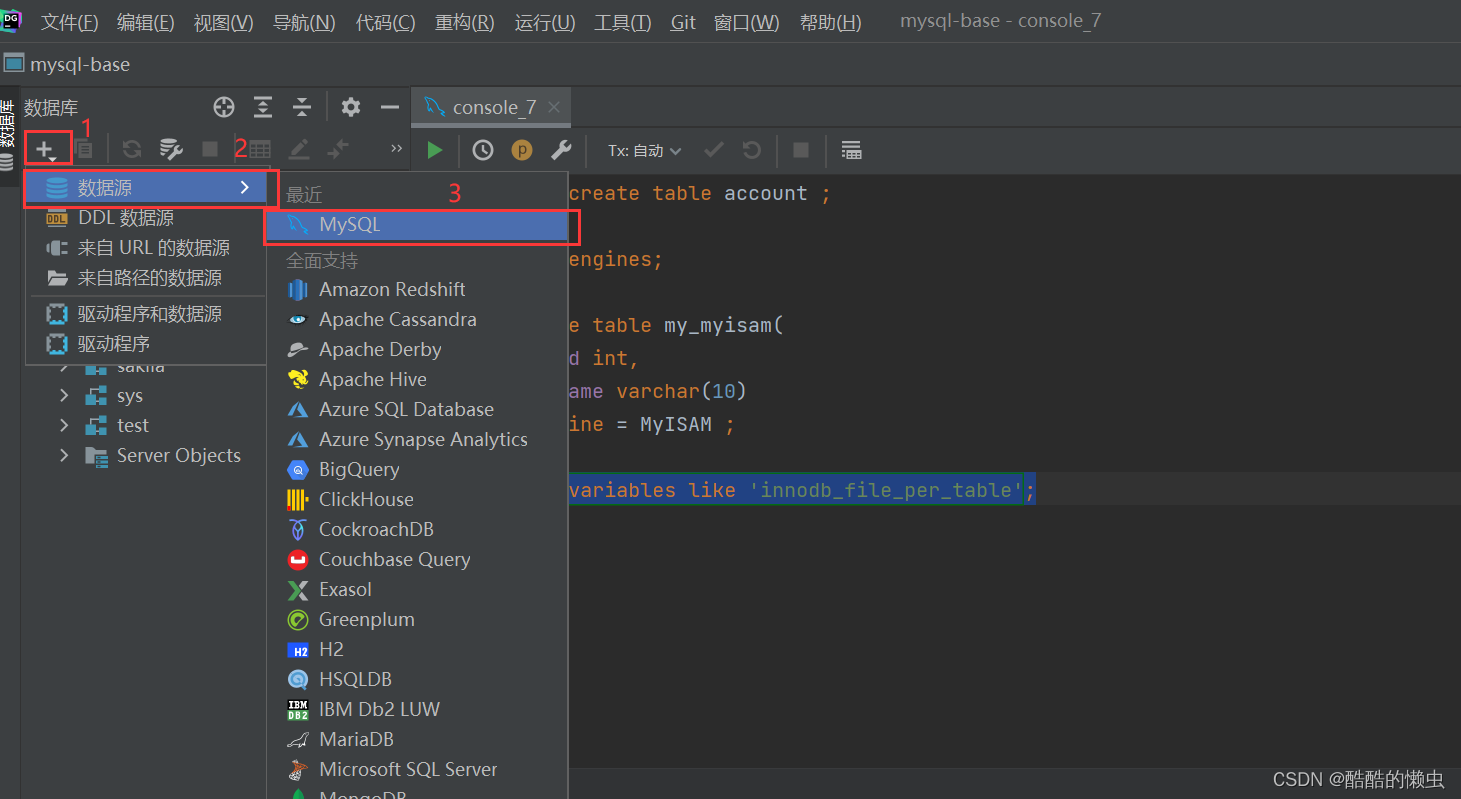Open 重构(R) menu
This screenshot has height=799, width=1461.
[465, 22]
